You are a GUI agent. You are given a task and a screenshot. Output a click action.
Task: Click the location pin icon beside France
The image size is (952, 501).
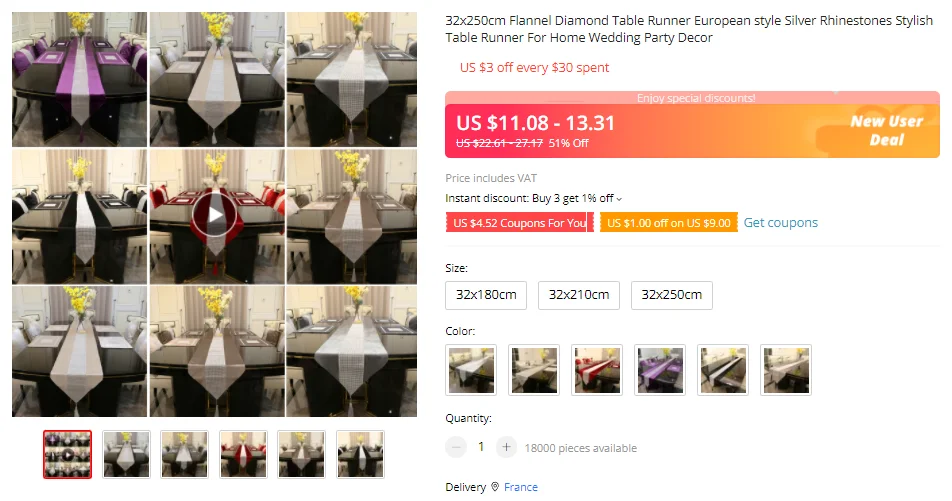click(495, 487)
